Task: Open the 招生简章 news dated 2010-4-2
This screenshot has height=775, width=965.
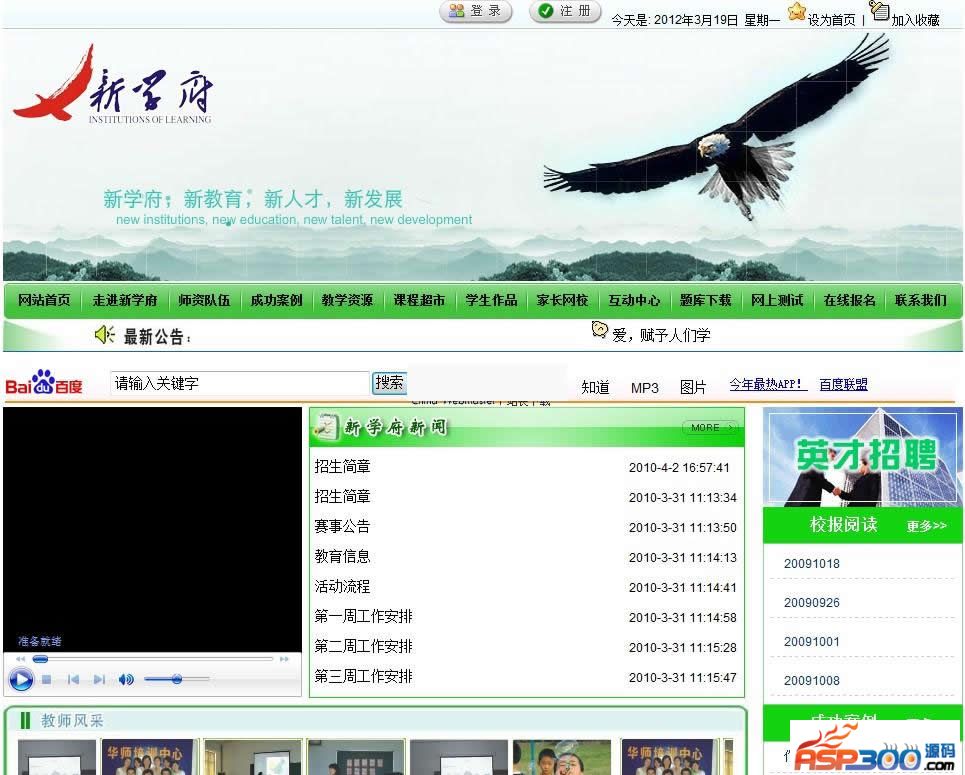Action: pyautogui.click(x=342, y=467)
